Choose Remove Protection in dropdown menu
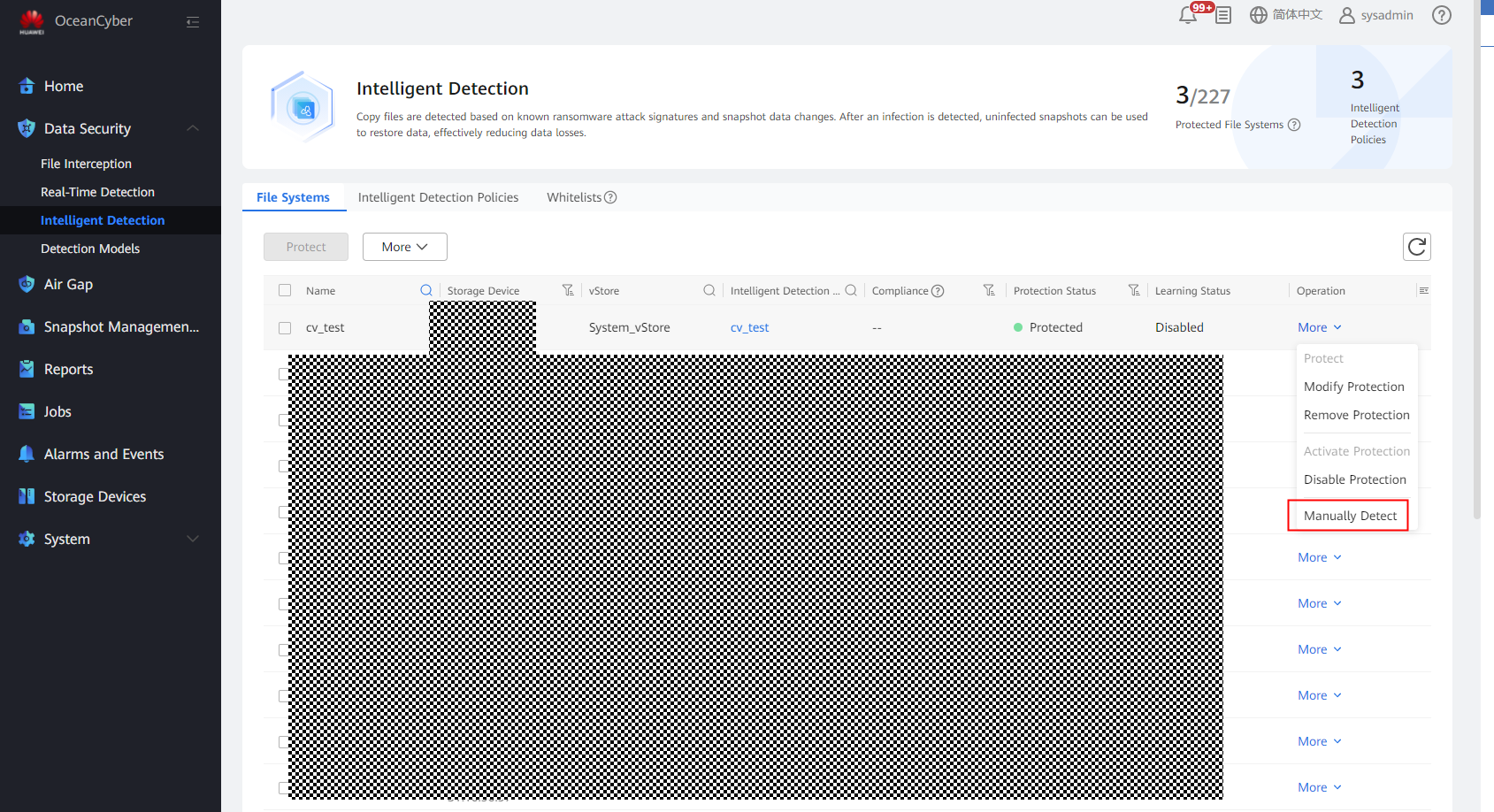This screenshot has height=812, width=1494. [x=1356, y=415]
